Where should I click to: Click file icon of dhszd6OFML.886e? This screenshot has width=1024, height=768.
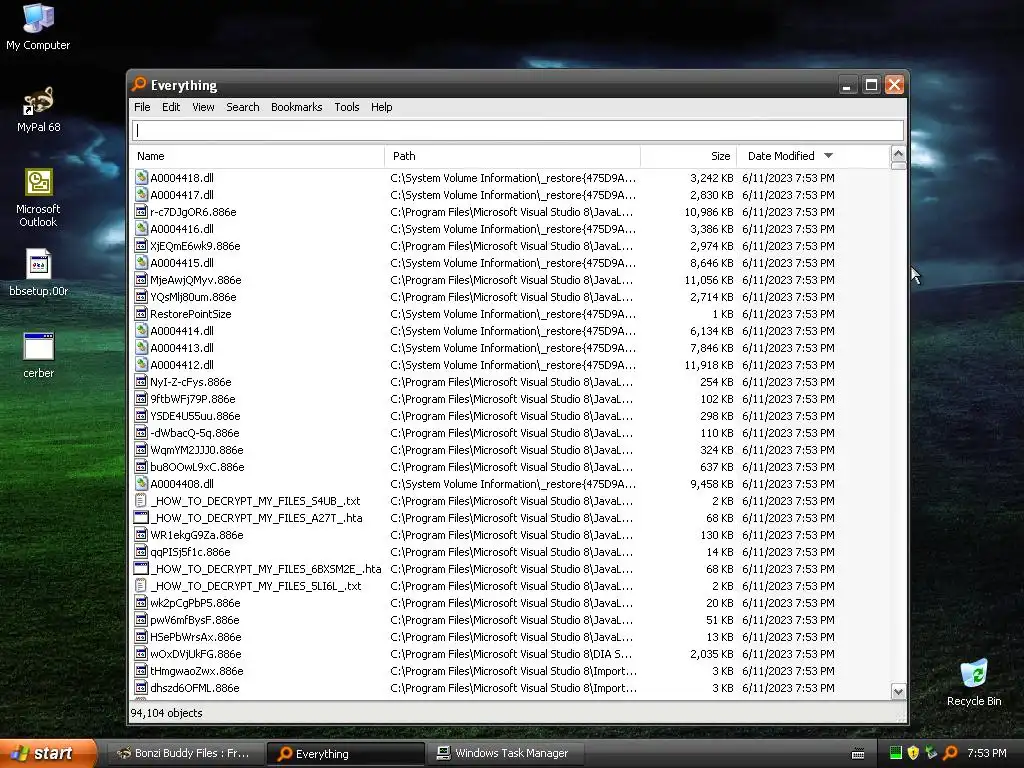click(x=141, y=688)
